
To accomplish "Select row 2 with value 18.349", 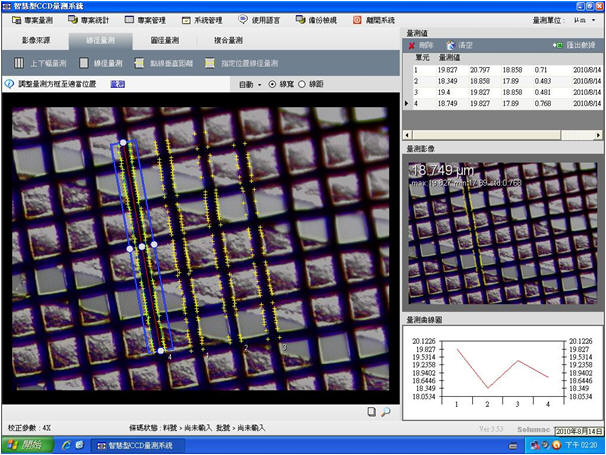I will click(502, 81).
